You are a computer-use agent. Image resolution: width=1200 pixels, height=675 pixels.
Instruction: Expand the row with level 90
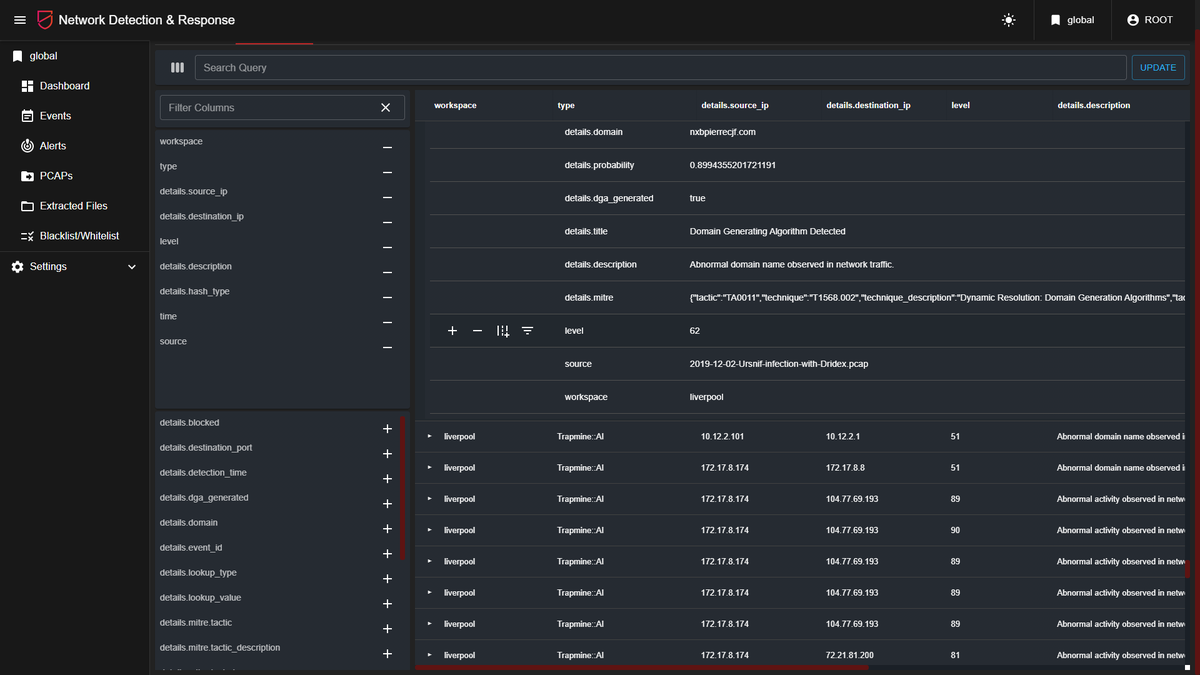(430, 530)
